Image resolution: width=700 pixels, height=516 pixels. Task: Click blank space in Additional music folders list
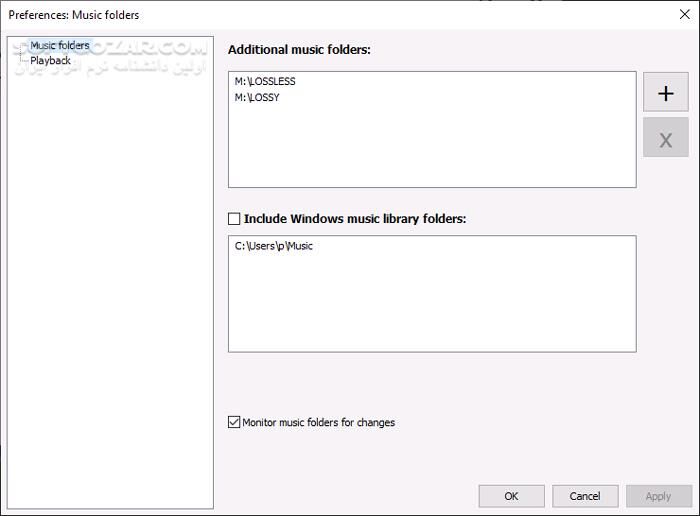tap(430, 150)
